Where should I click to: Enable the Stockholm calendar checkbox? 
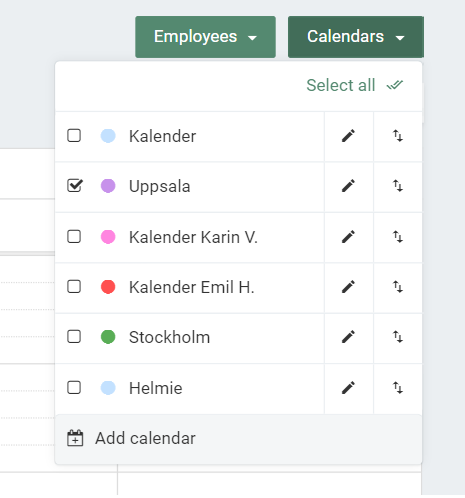point(74,337)
